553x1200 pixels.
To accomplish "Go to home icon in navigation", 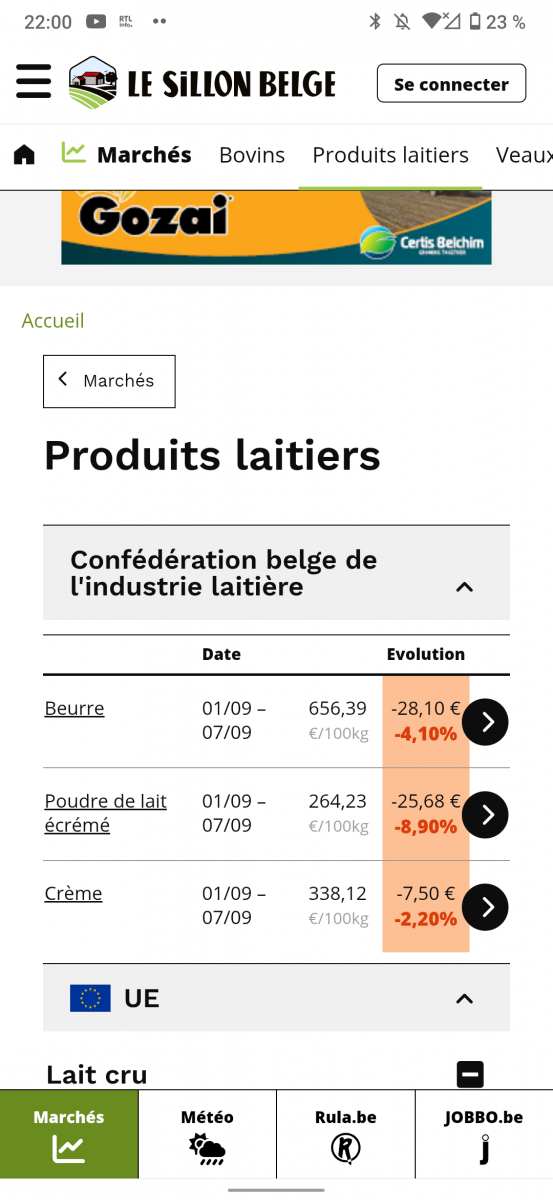I will tap(24, 155).
